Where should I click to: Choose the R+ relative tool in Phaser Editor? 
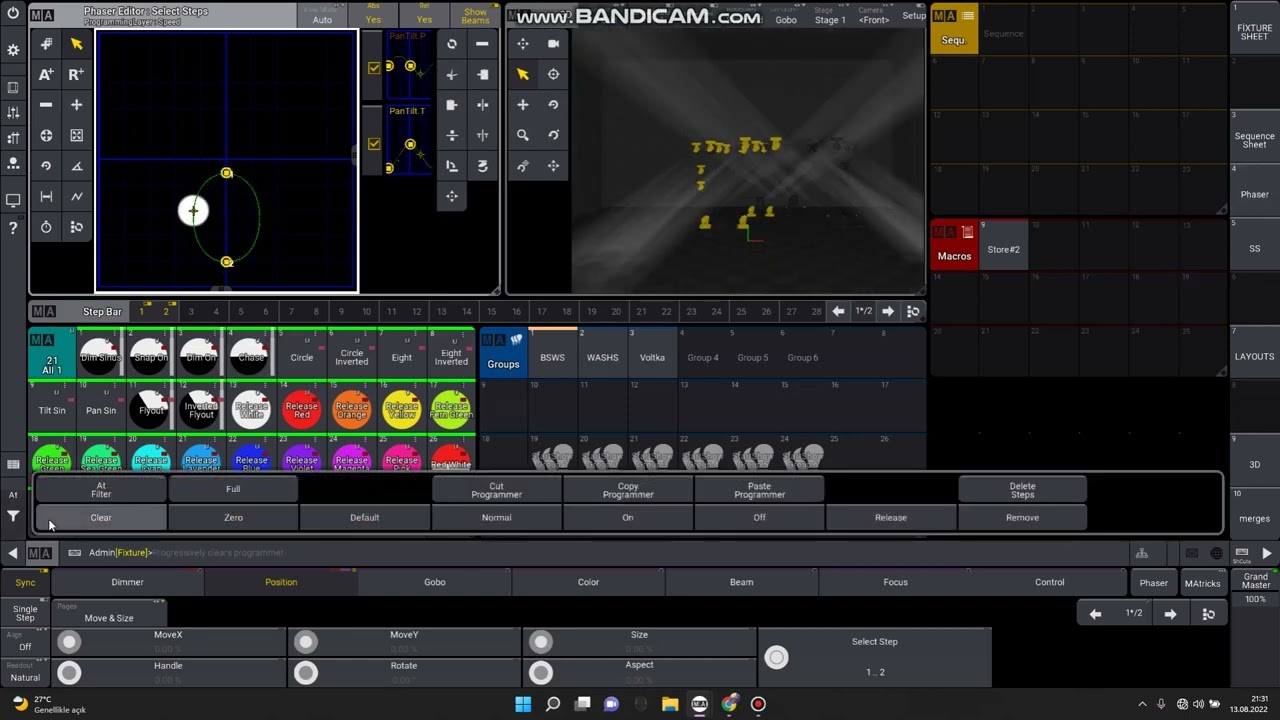[x=76, y=74]
